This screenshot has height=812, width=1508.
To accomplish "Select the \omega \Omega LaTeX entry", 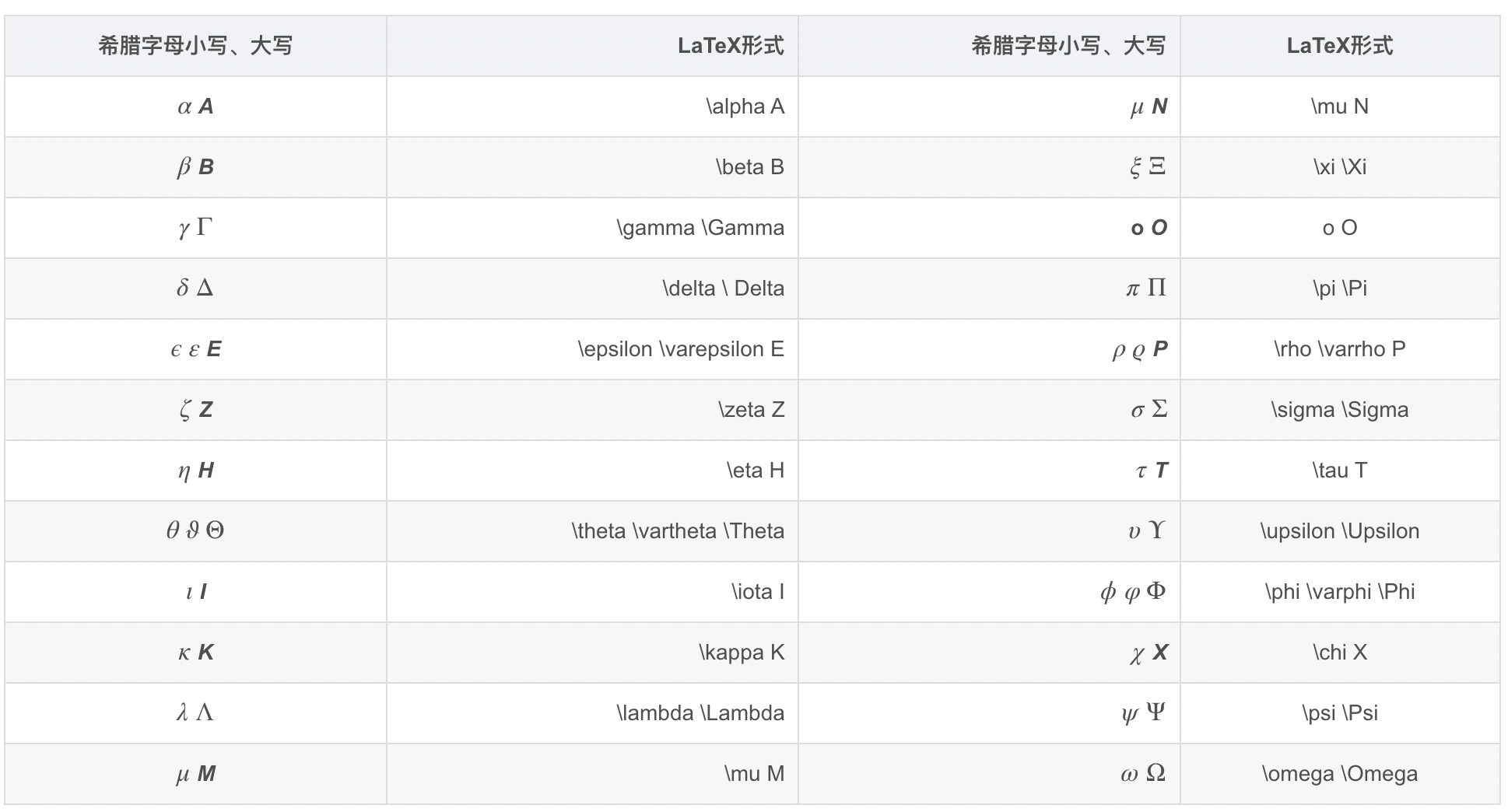I will point(1340,774).
